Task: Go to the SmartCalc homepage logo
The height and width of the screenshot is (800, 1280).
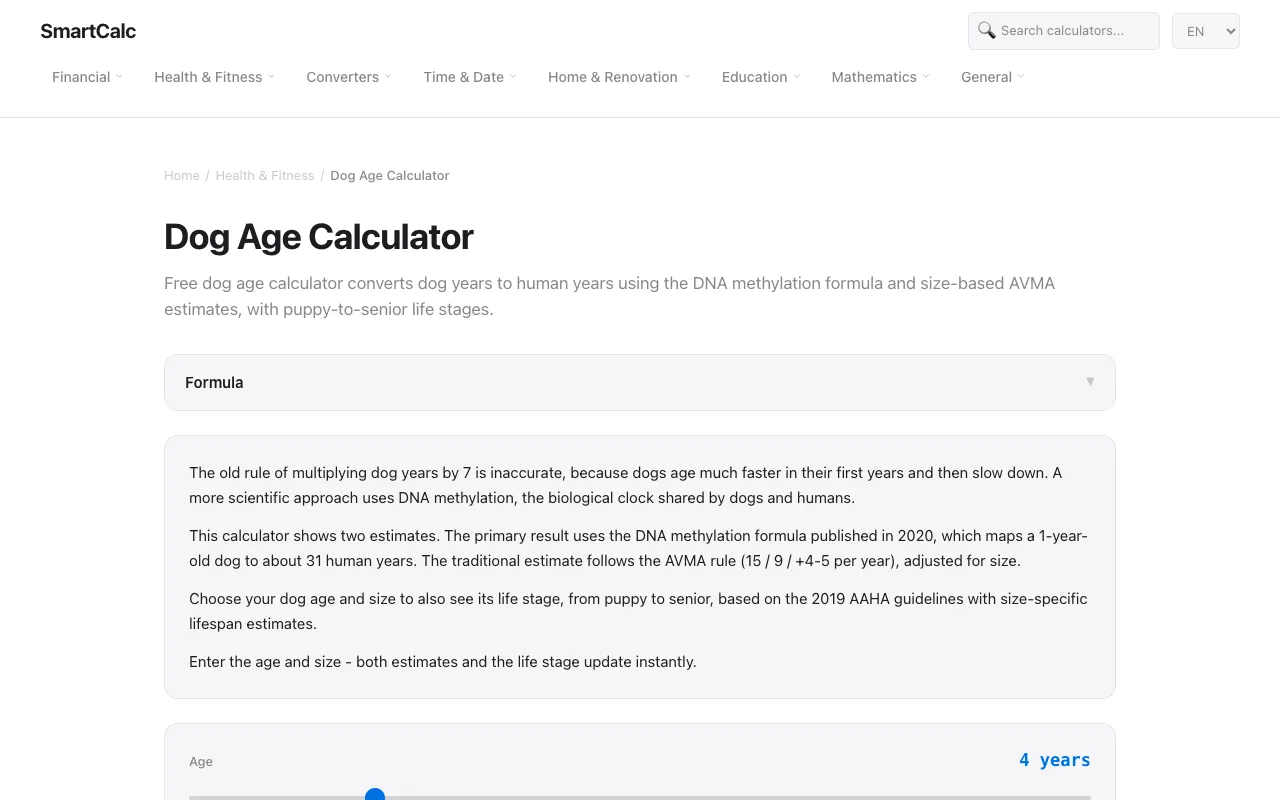Action: click(x=88, y=31)
